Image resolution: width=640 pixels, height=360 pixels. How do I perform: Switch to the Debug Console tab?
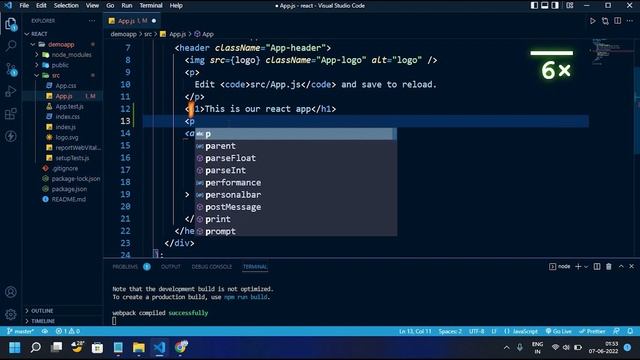pos(211,267)
